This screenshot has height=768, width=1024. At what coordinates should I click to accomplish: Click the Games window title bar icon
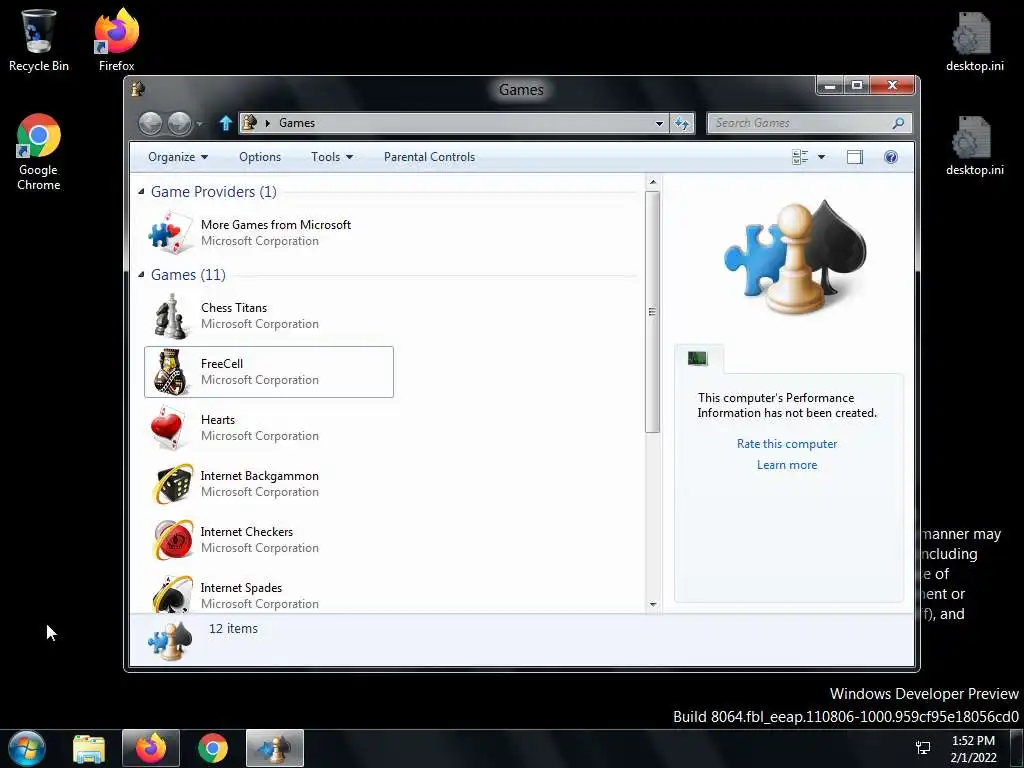click(x=138, y=89)
